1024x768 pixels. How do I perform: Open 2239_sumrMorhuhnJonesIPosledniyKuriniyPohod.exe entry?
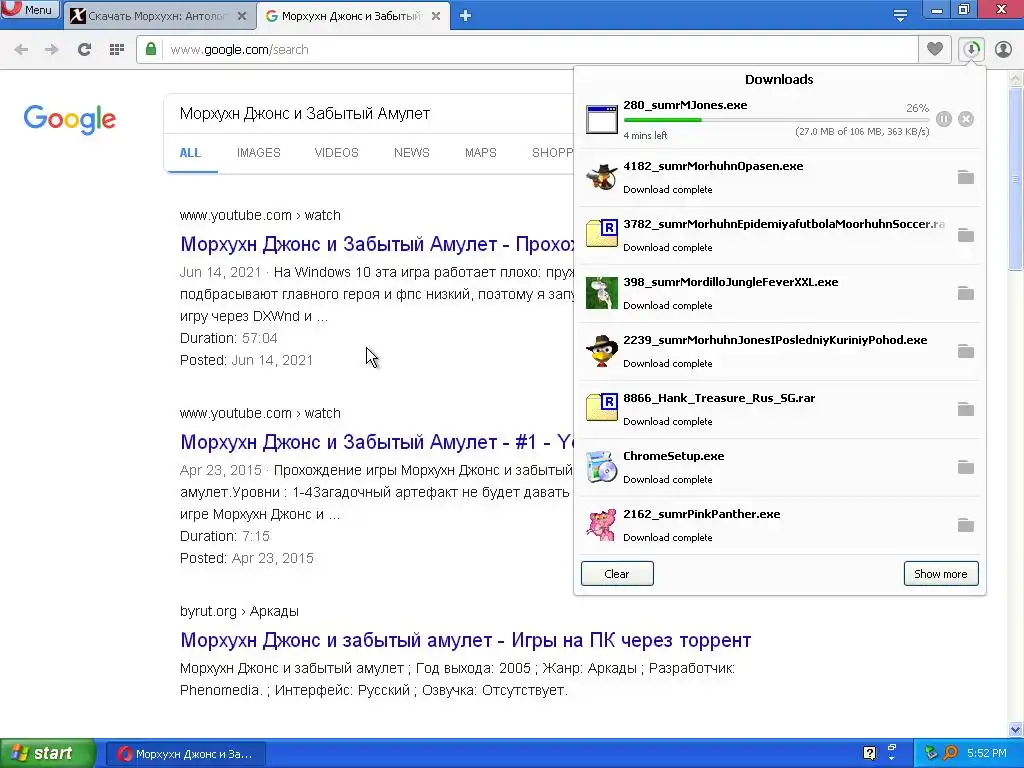pos(780,351)
